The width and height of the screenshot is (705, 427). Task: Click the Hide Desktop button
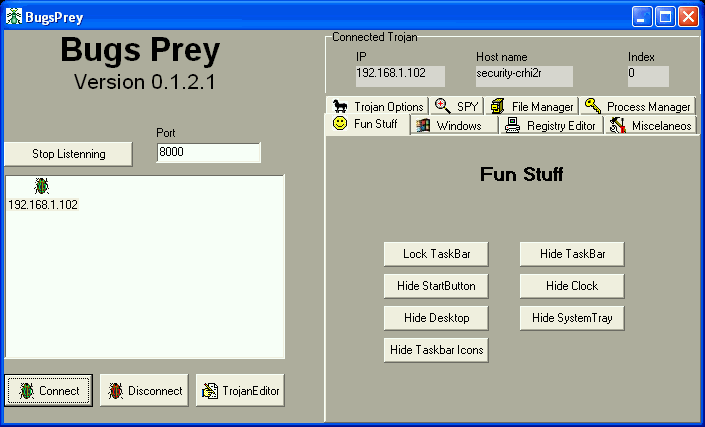(435, 318)
